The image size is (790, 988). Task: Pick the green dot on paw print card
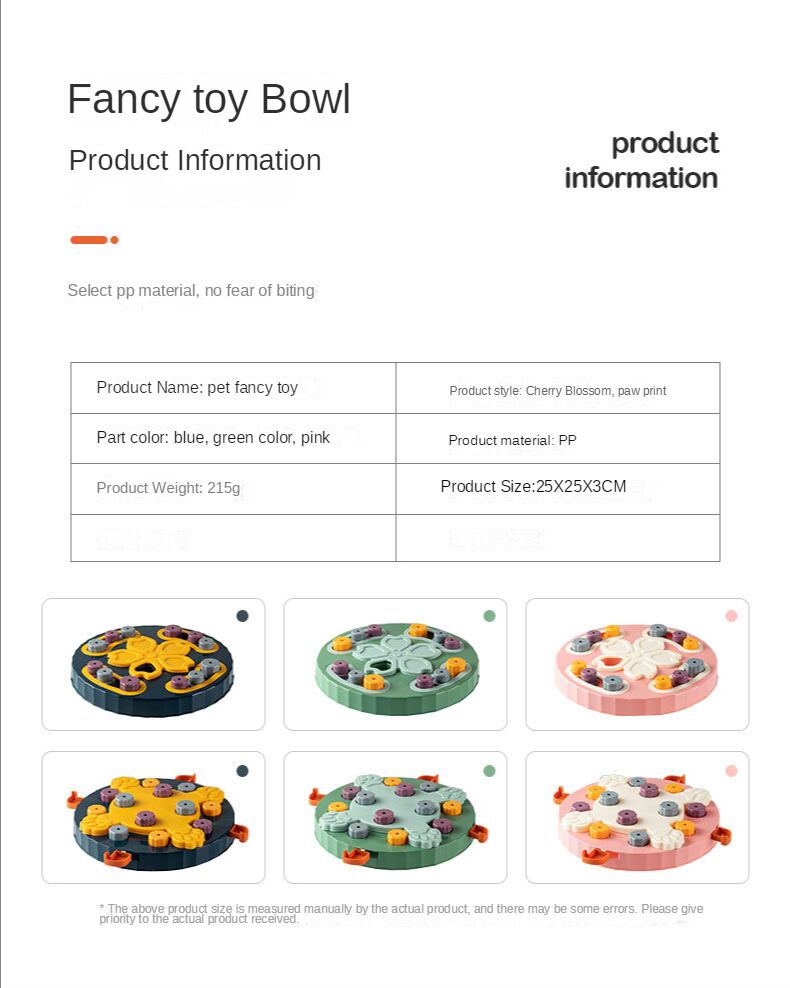pyautogui.click(x=489, y=771)
